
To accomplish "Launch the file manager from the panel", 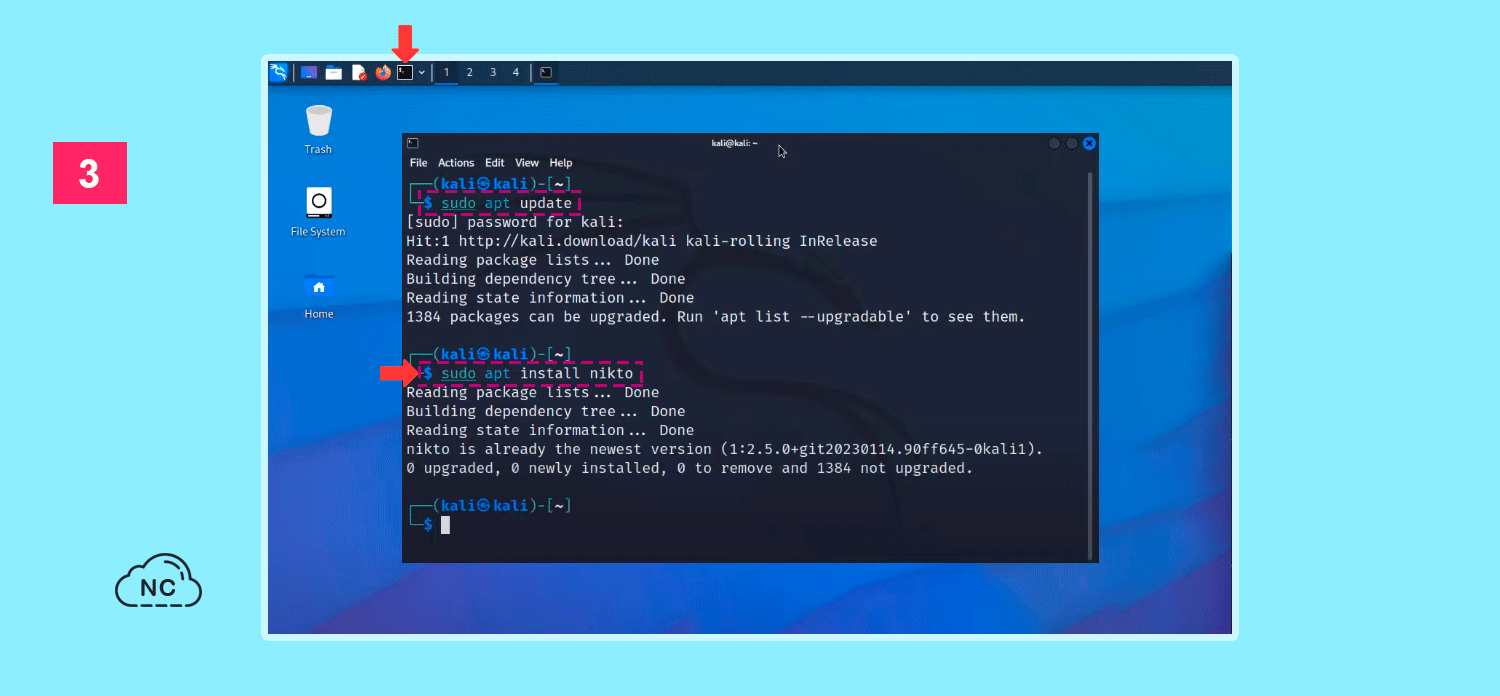I will click(x=334, y=72).
